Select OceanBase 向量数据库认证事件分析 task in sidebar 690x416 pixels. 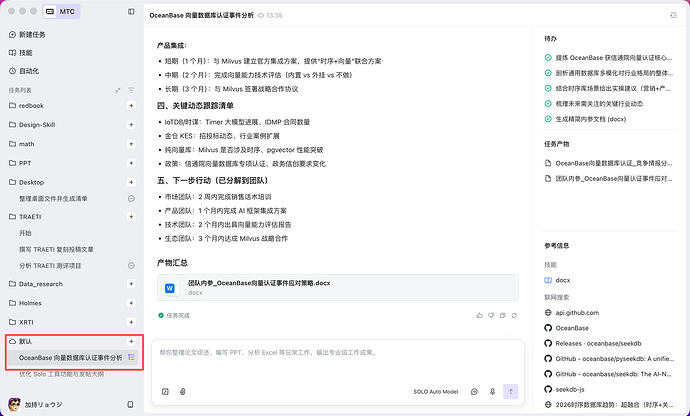pos(70,358)
